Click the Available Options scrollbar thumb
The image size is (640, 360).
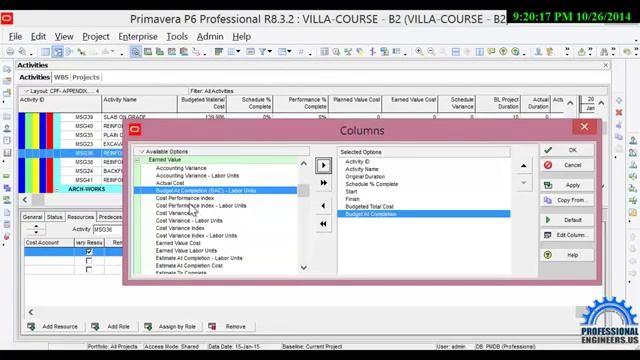303,191
